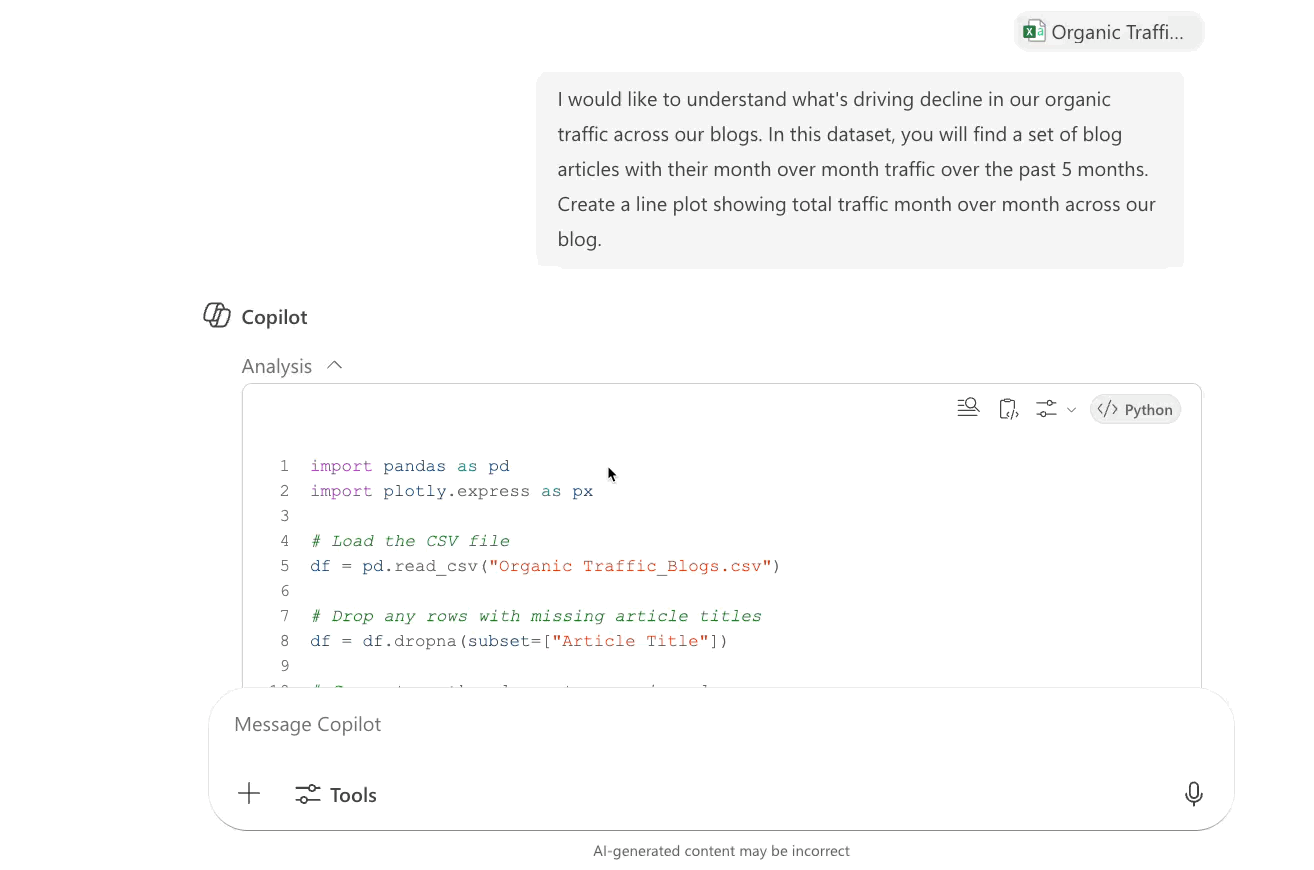Image resolution: width=1314 pixels, height=870 pixels.
Task: Click the Python language badge
Action: click(x=1135, y=410)
